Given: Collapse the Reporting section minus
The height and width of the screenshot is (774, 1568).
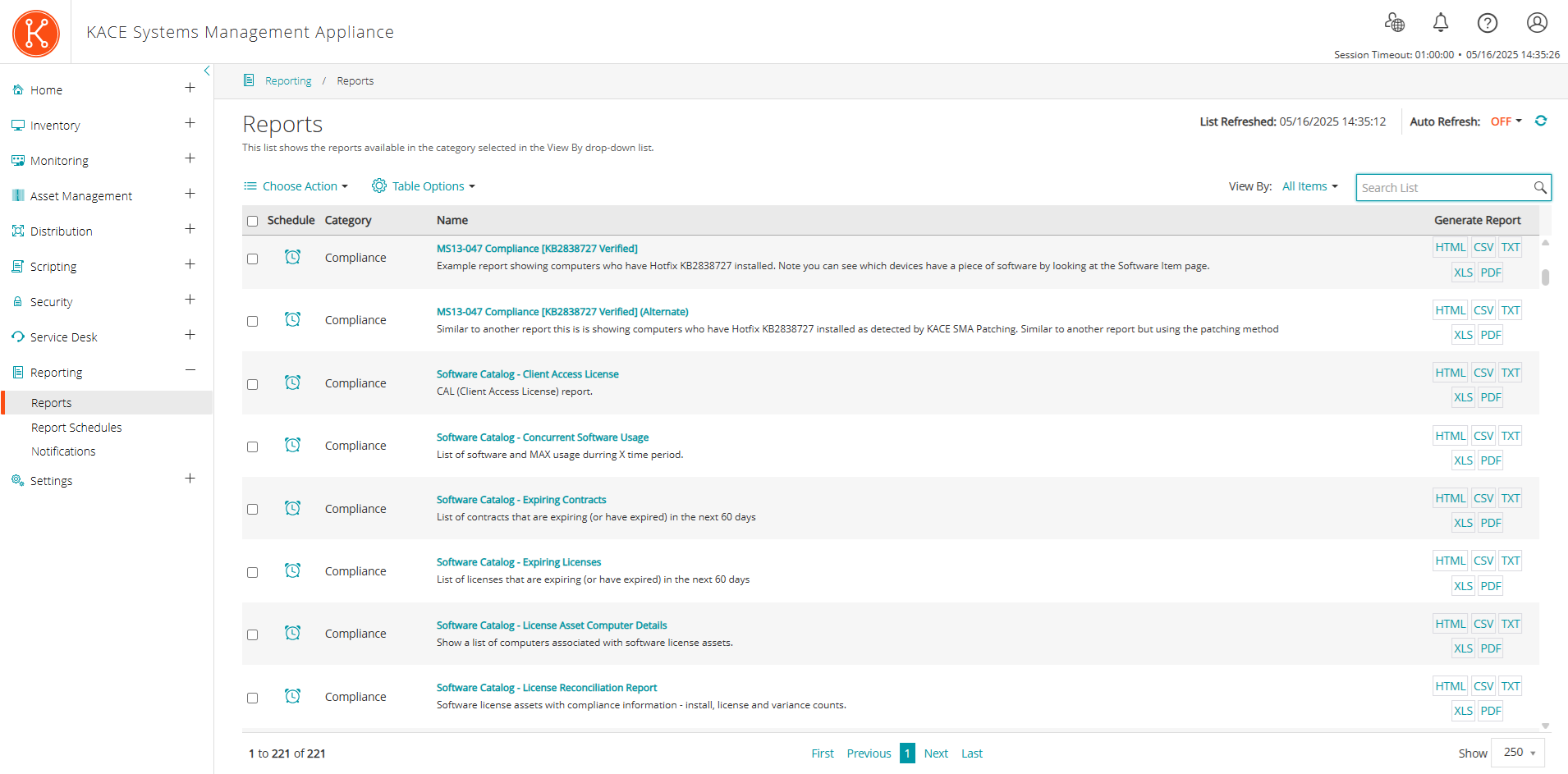Looking at the screenshot, I should (190, 370).
